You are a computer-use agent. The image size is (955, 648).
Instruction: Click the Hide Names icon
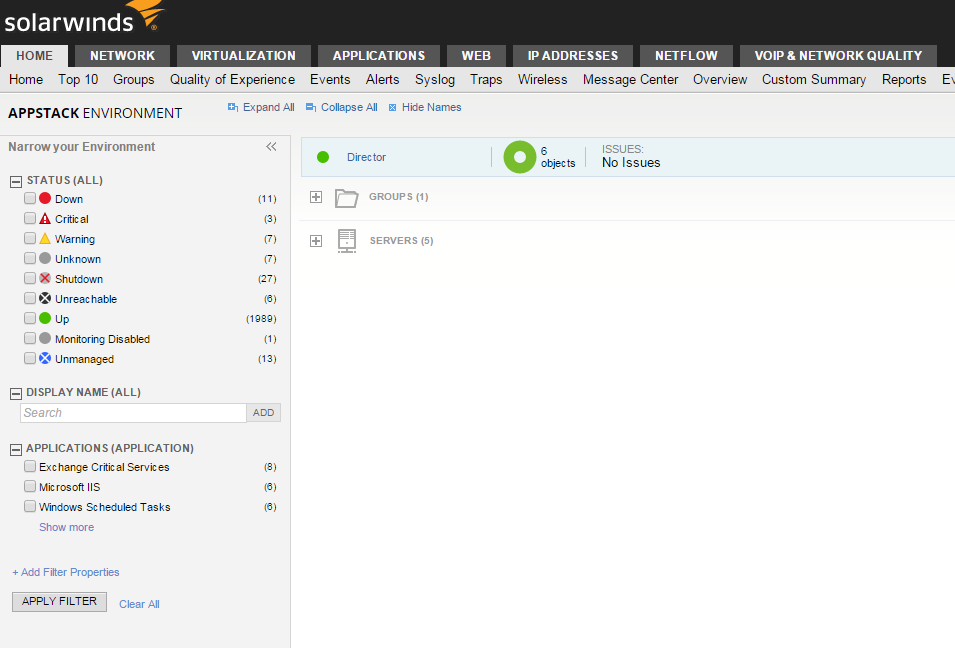click(x=392, y=108)
